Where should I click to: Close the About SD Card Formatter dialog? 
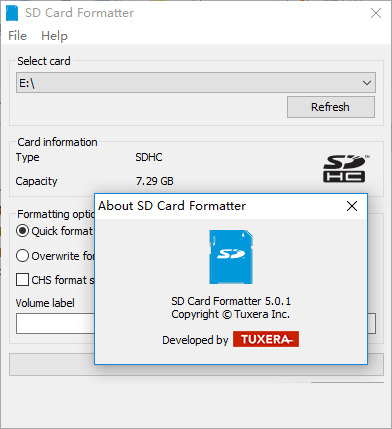[x=352, y=206]
